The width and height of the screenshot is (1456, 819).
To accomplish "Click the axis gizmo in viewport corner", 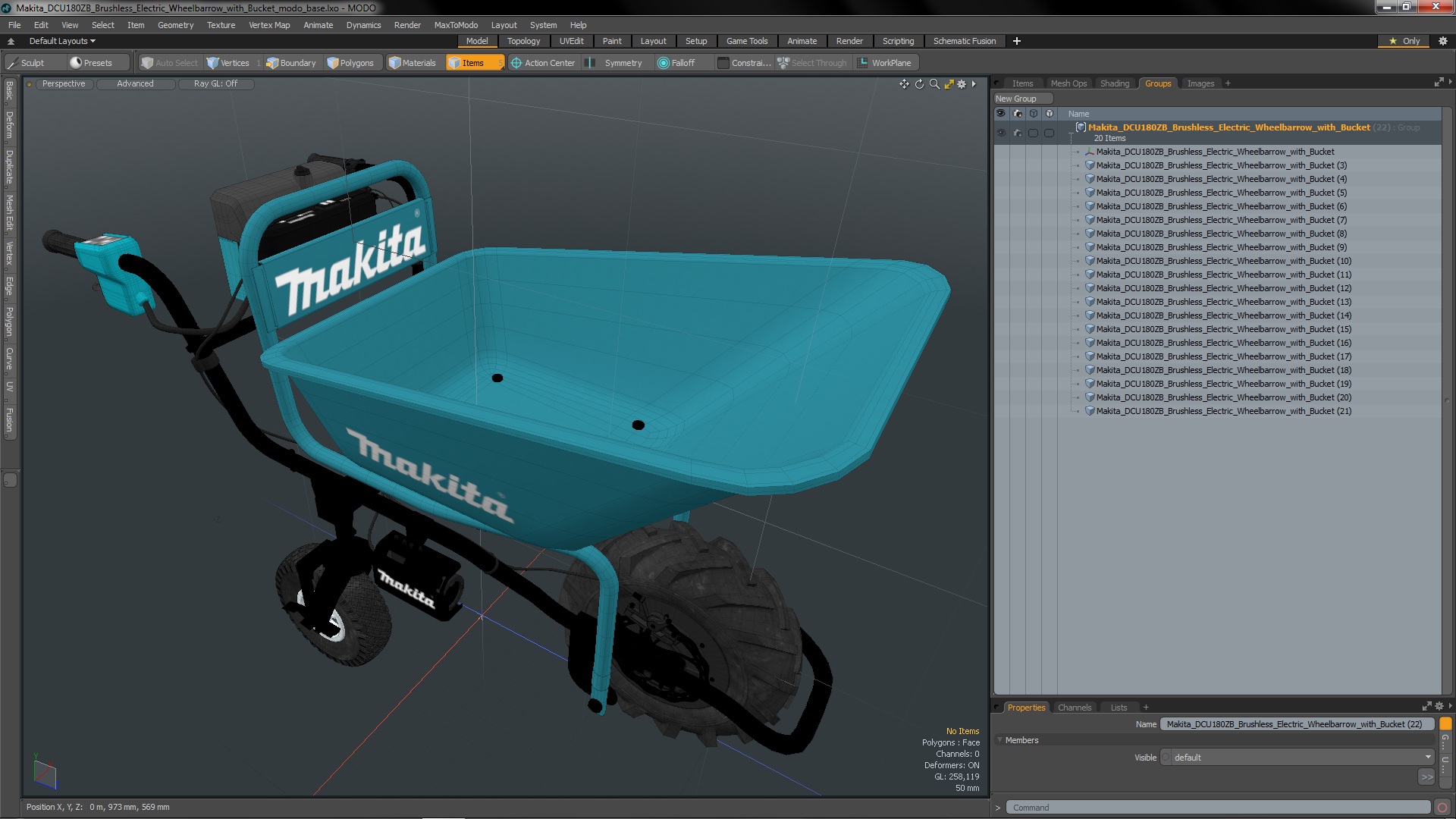I will (44, 772).
